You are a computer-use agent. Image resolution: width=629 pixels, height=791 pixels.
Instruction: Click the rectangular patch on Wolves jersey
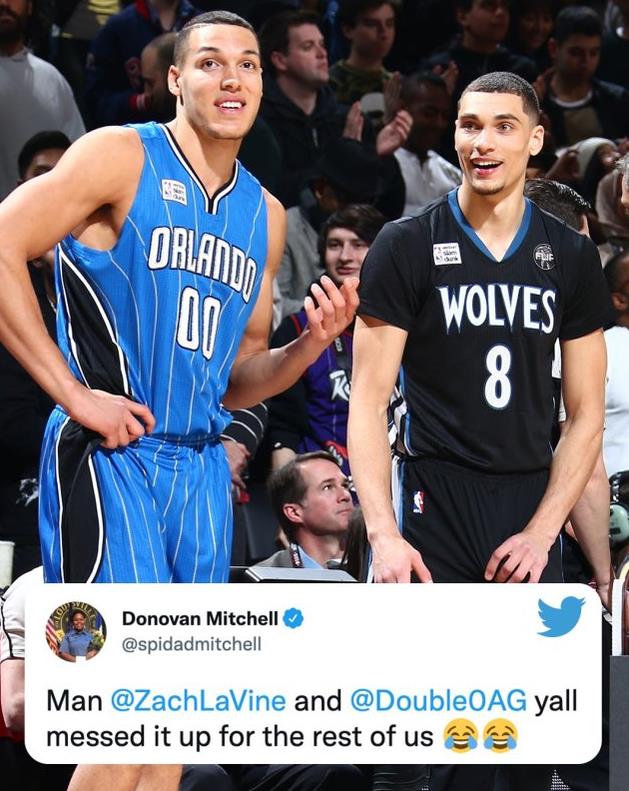click(447, 253)
